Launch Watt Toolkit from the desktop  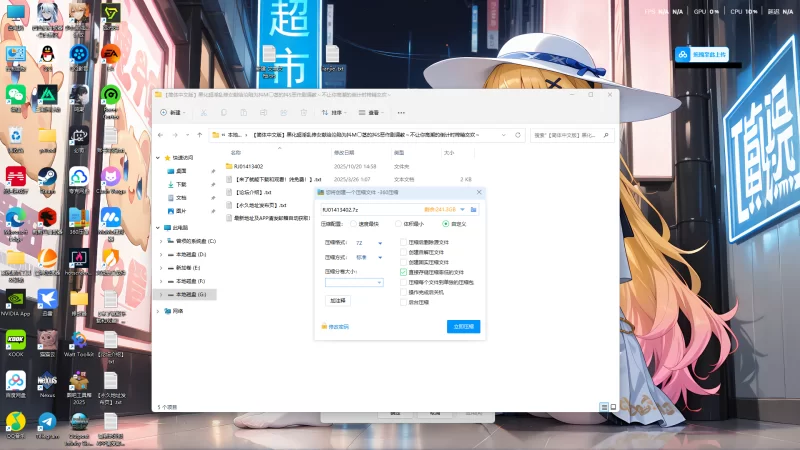click(79, 340)
